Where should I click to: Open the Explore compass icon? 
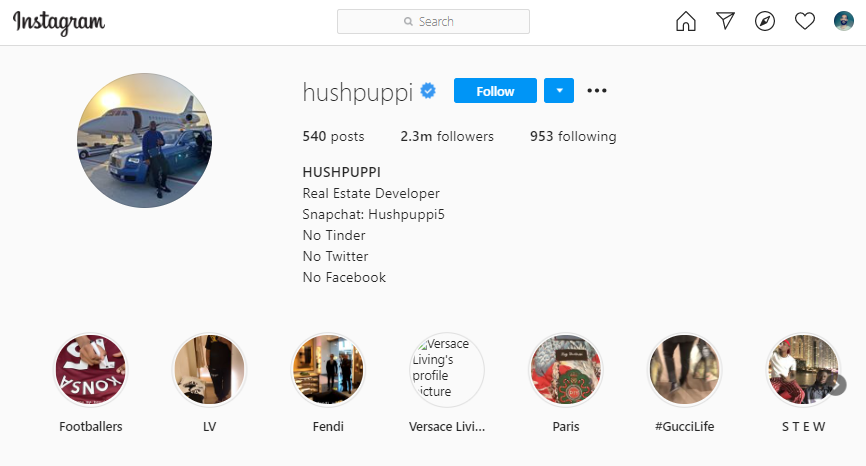pos(765,22)
